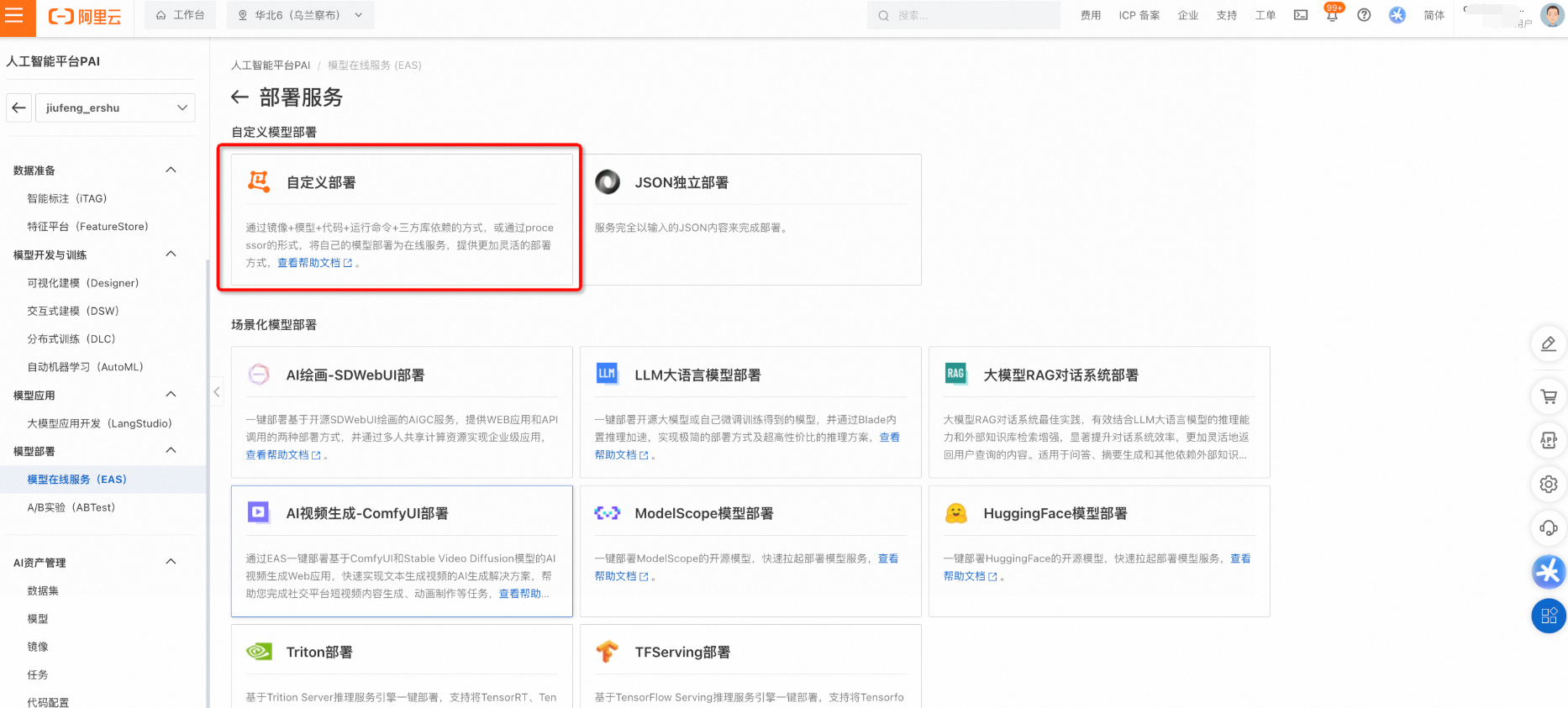Click the top search input field

click(964, 15)
